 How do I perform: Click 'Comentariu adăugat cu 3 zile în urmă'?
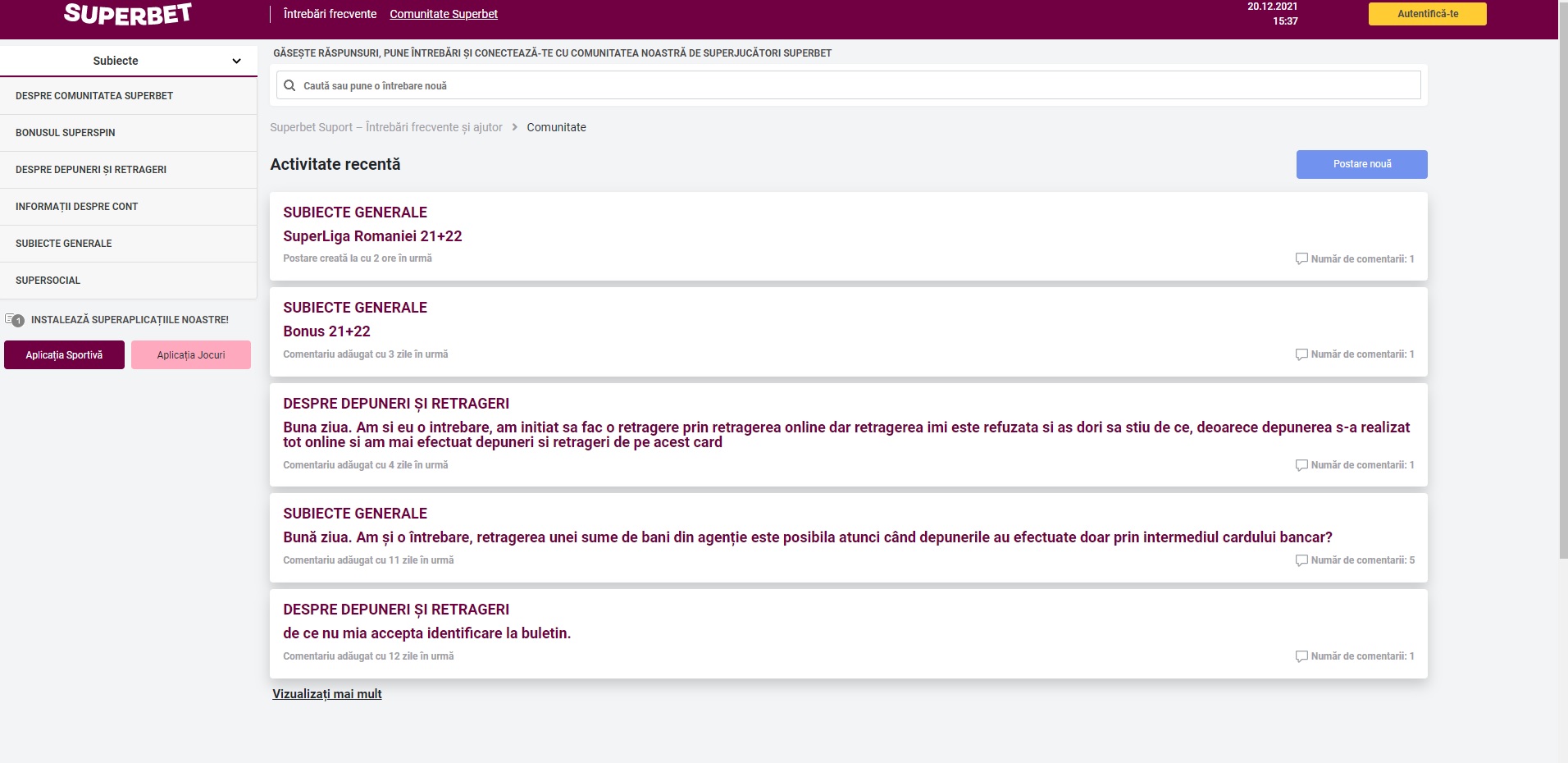[366, 354]
